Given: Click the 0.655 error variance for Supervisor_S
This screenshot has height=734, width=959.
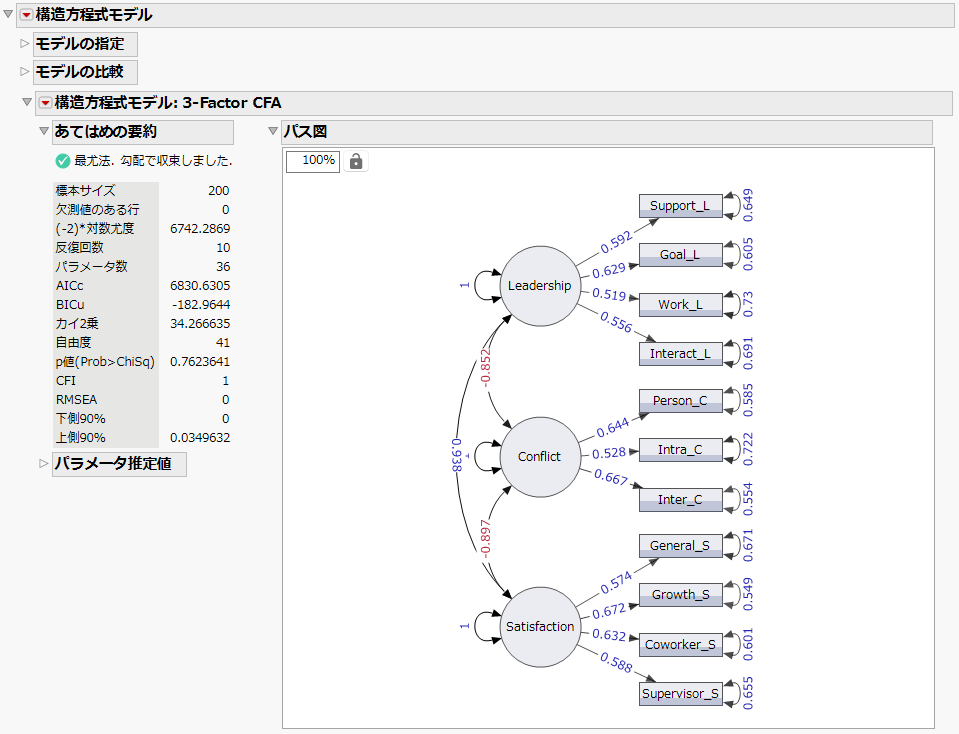Looking at the screenshot, I should [x=747, y=693].
